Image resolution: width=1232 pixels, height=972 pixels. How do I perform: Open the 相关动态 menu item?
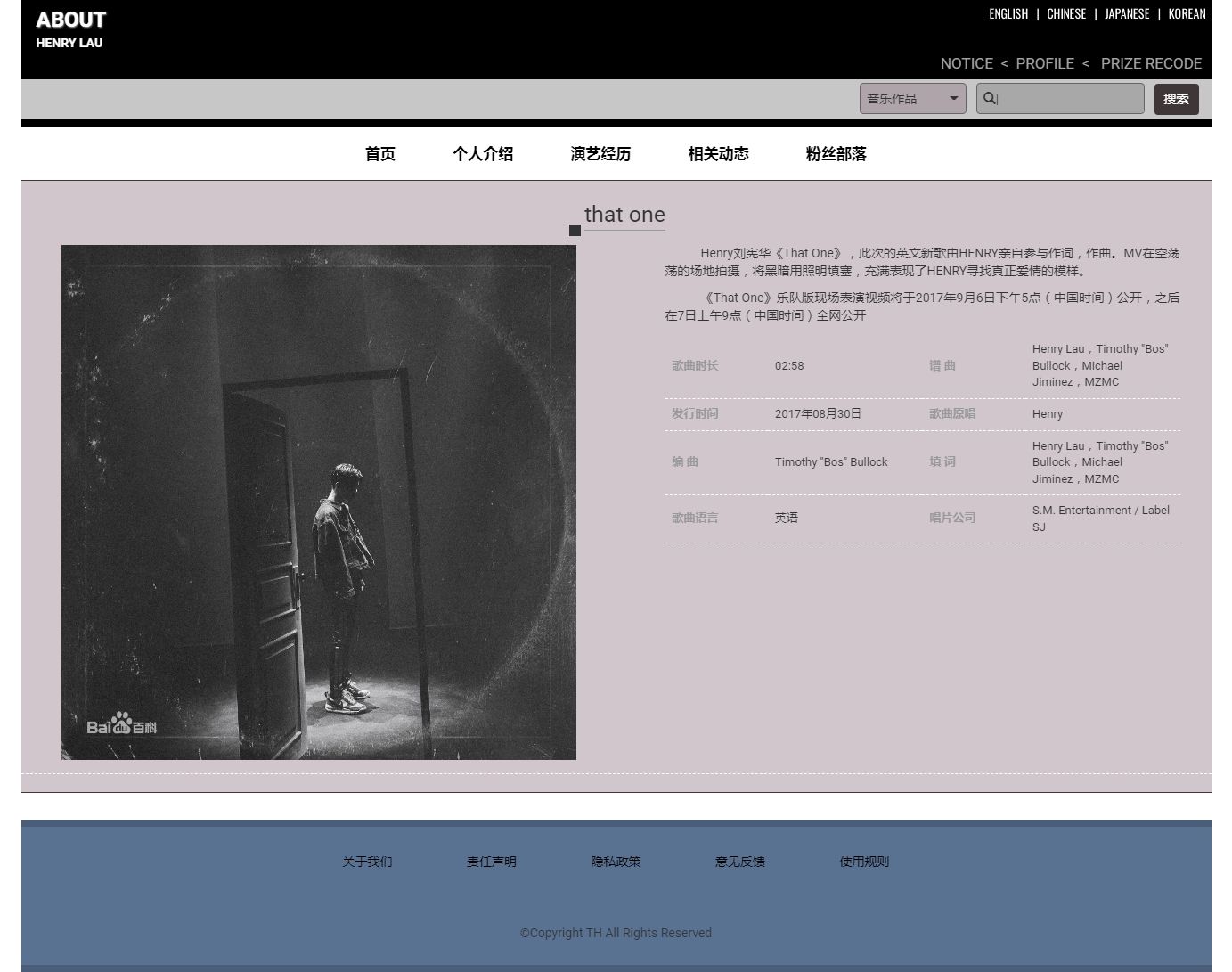[718, 154]
